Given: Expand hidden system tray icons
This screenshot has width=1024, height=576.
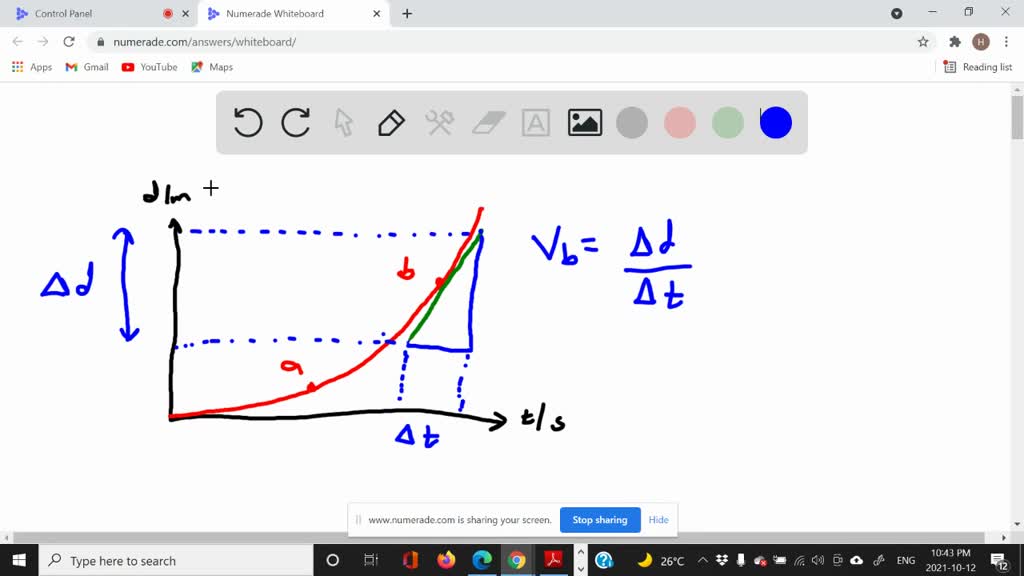Looking at the screenshot, I should pyautogui.click(x=703, y=560).
